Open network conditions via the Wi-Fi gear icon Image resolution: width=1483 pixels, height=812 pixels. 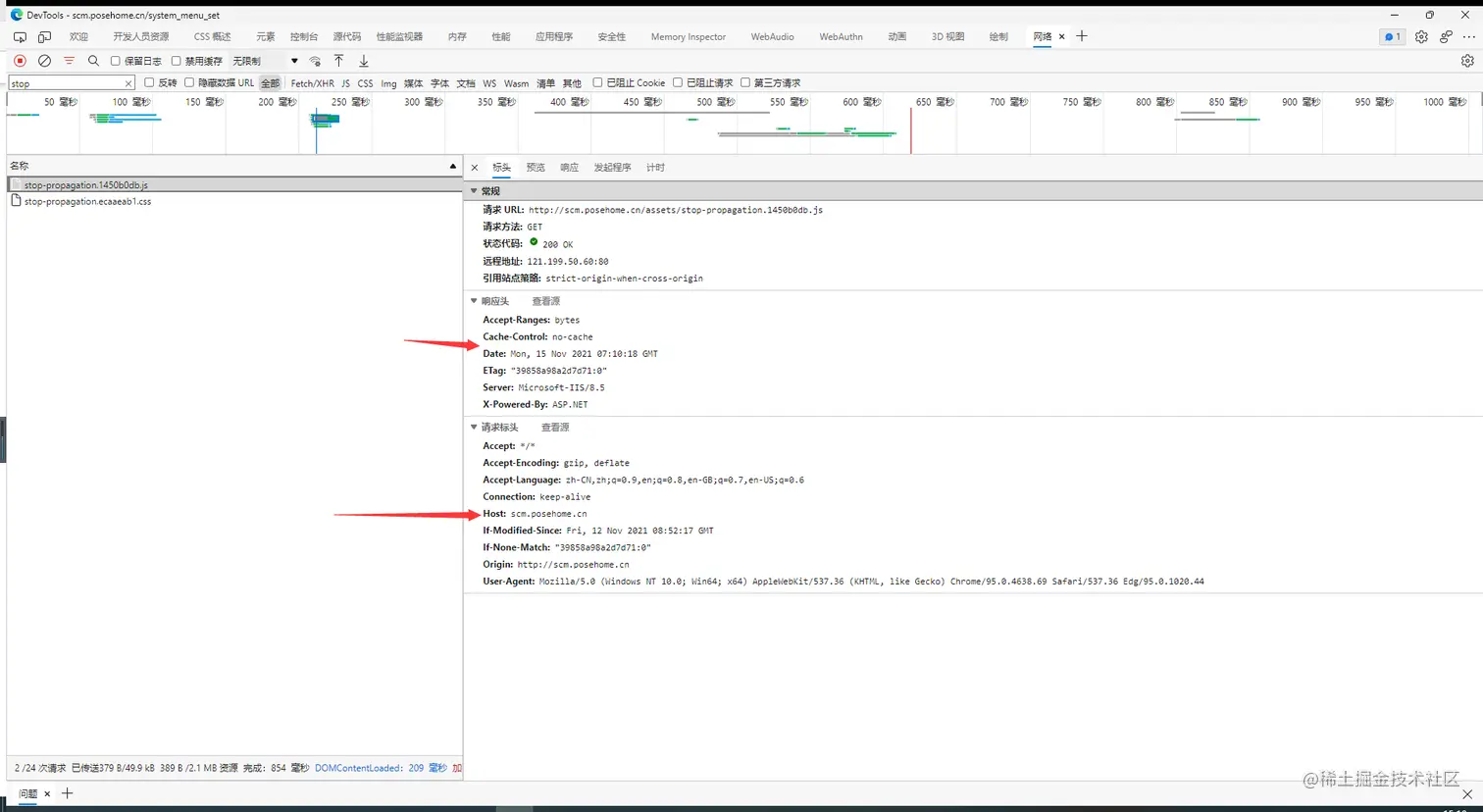[x=315, y=61]
